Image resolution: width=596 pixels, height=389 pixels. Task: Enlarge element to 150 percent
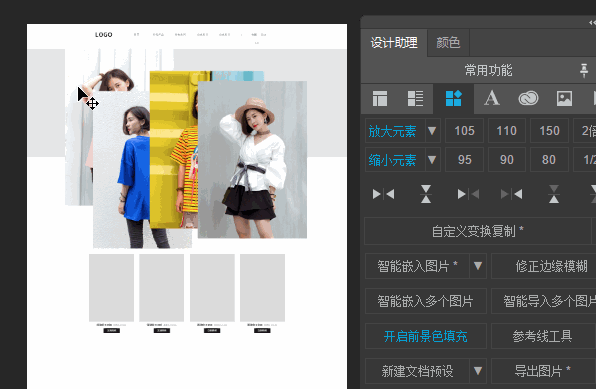[549, 131]
